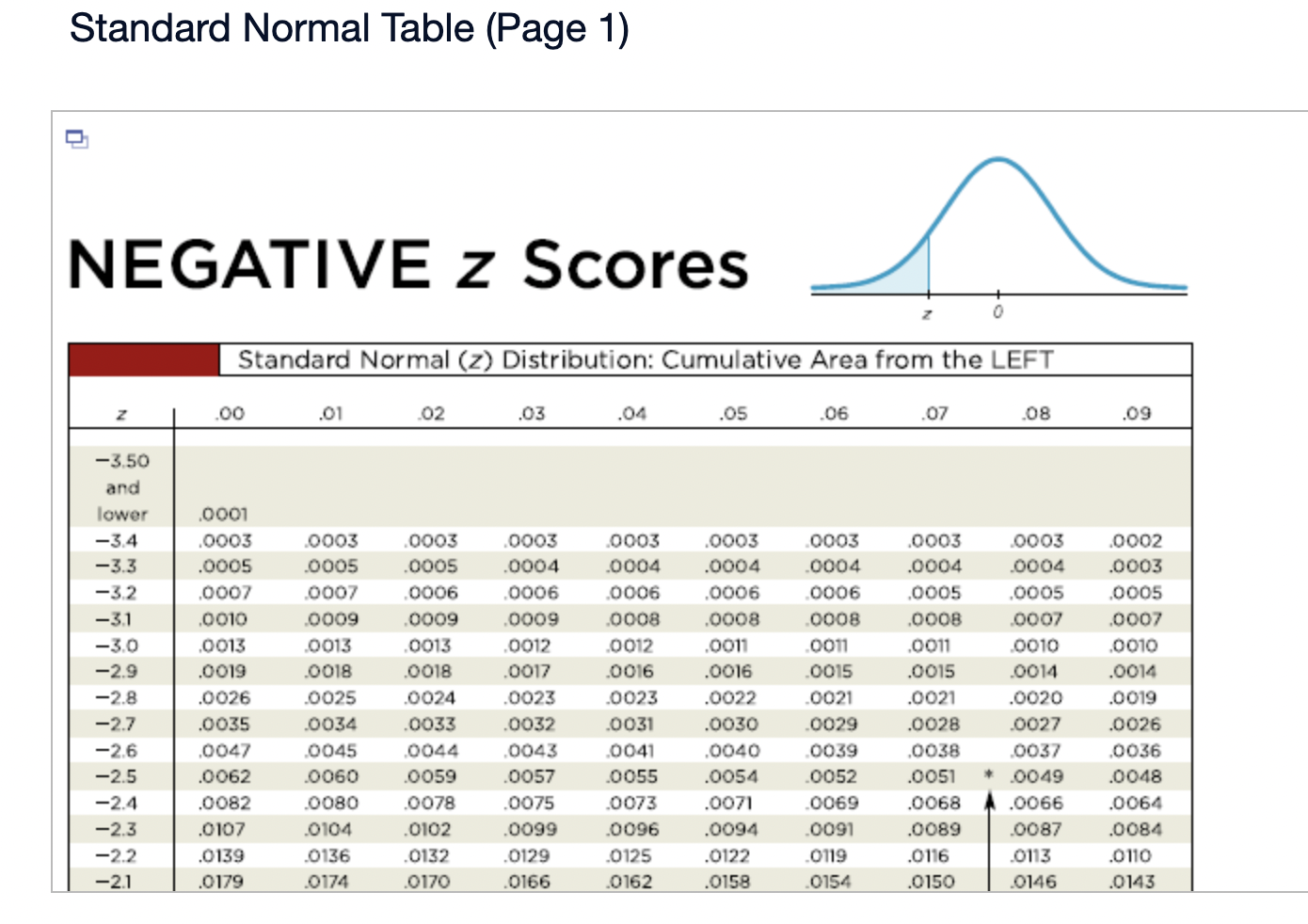Select the −3.0 row label

[116, 645]
